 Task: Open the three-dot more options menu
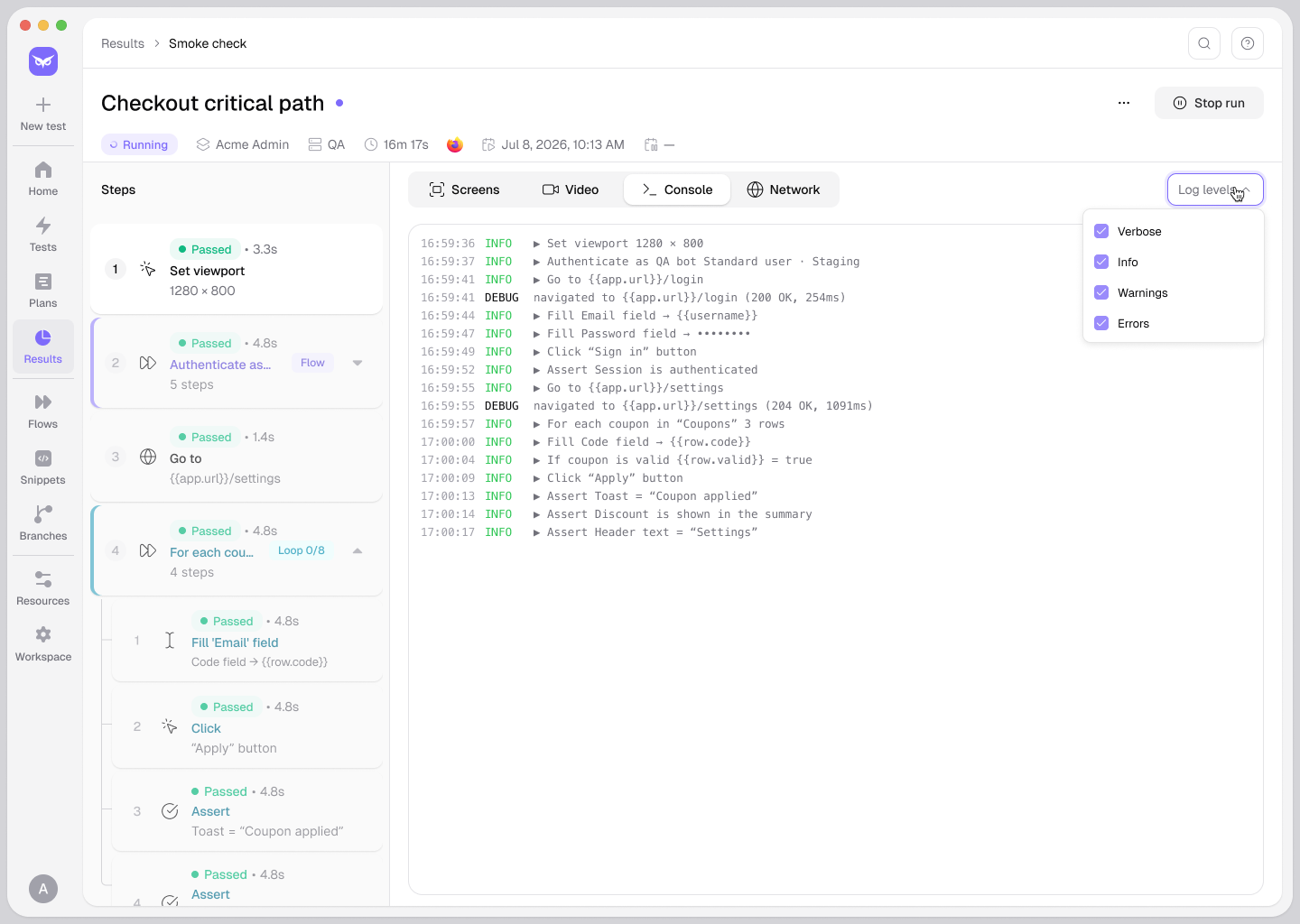click(x=1124, y=103)
